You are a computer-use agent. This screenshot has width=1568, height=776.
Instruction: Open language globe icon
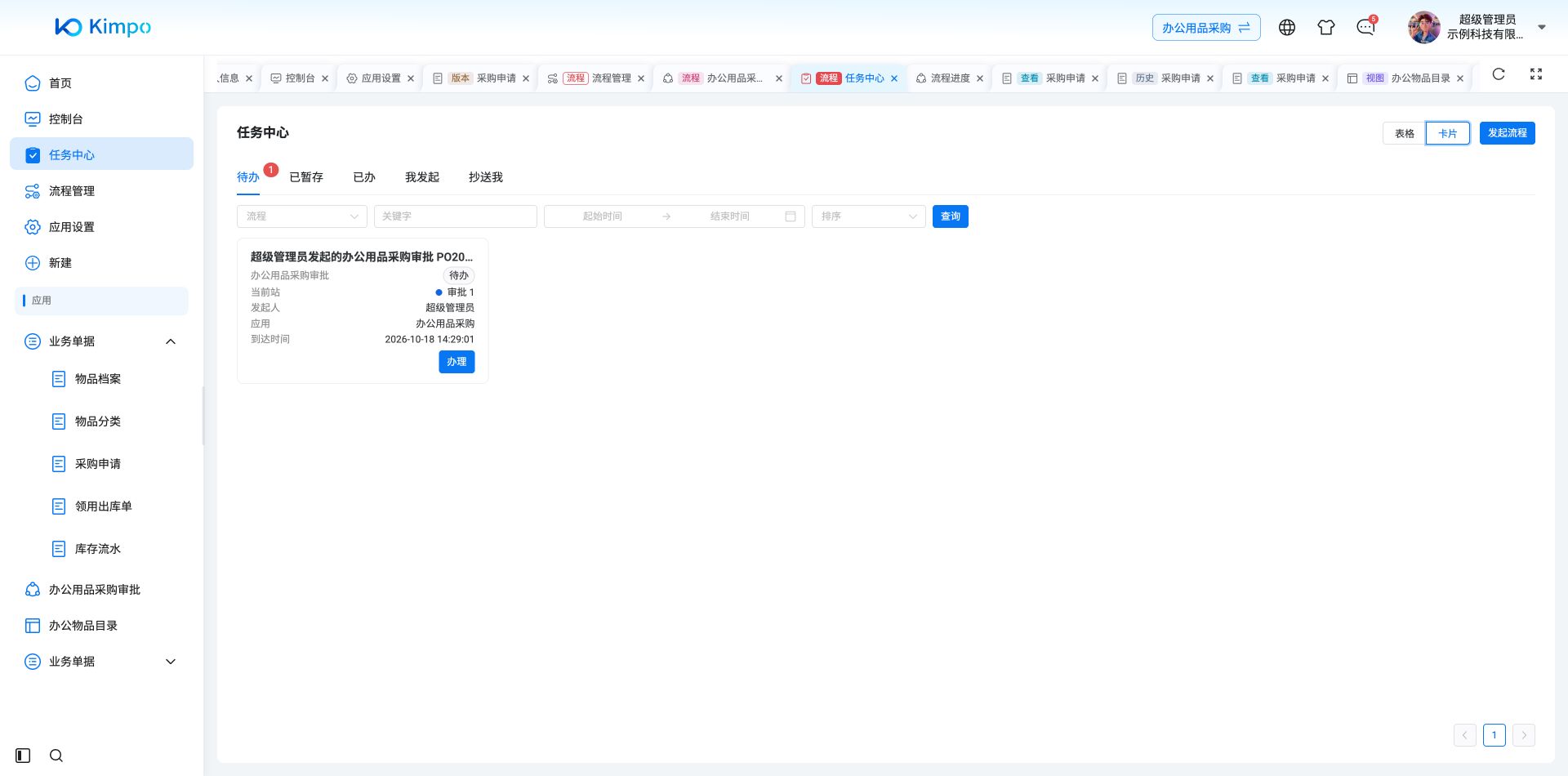tap(1287, 28)
